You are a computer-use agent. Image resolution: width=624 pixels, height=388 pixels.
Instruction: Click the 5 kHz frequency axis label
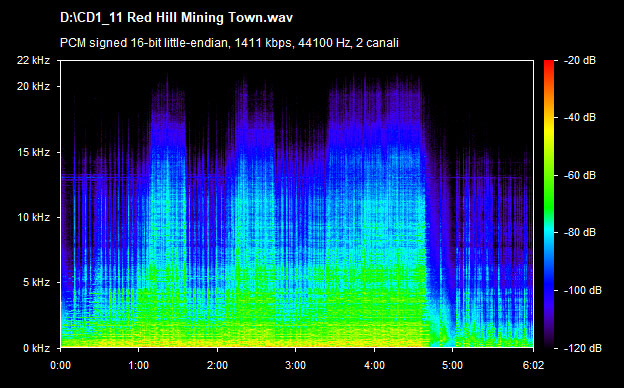[x=36, y=282]
